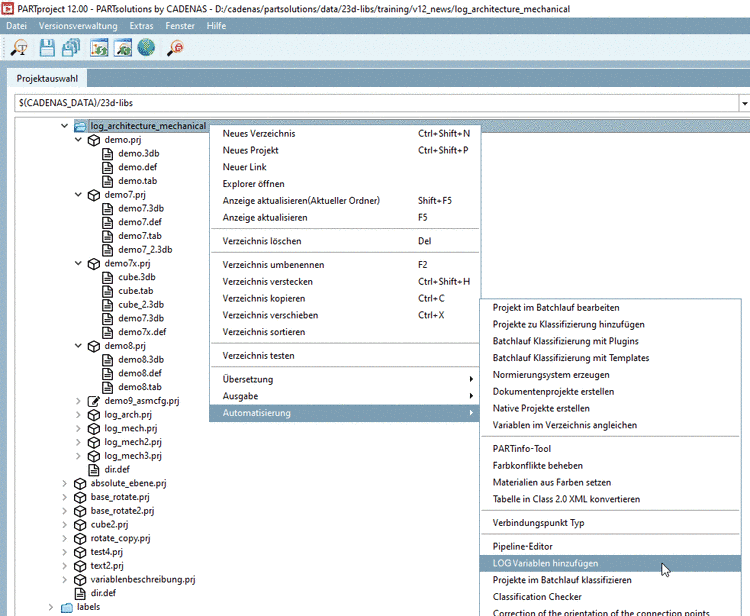This screenshot has width=750, height=616.
Task: Click the cube icon of absolute_ebene.prj
Action: [80, 484]
